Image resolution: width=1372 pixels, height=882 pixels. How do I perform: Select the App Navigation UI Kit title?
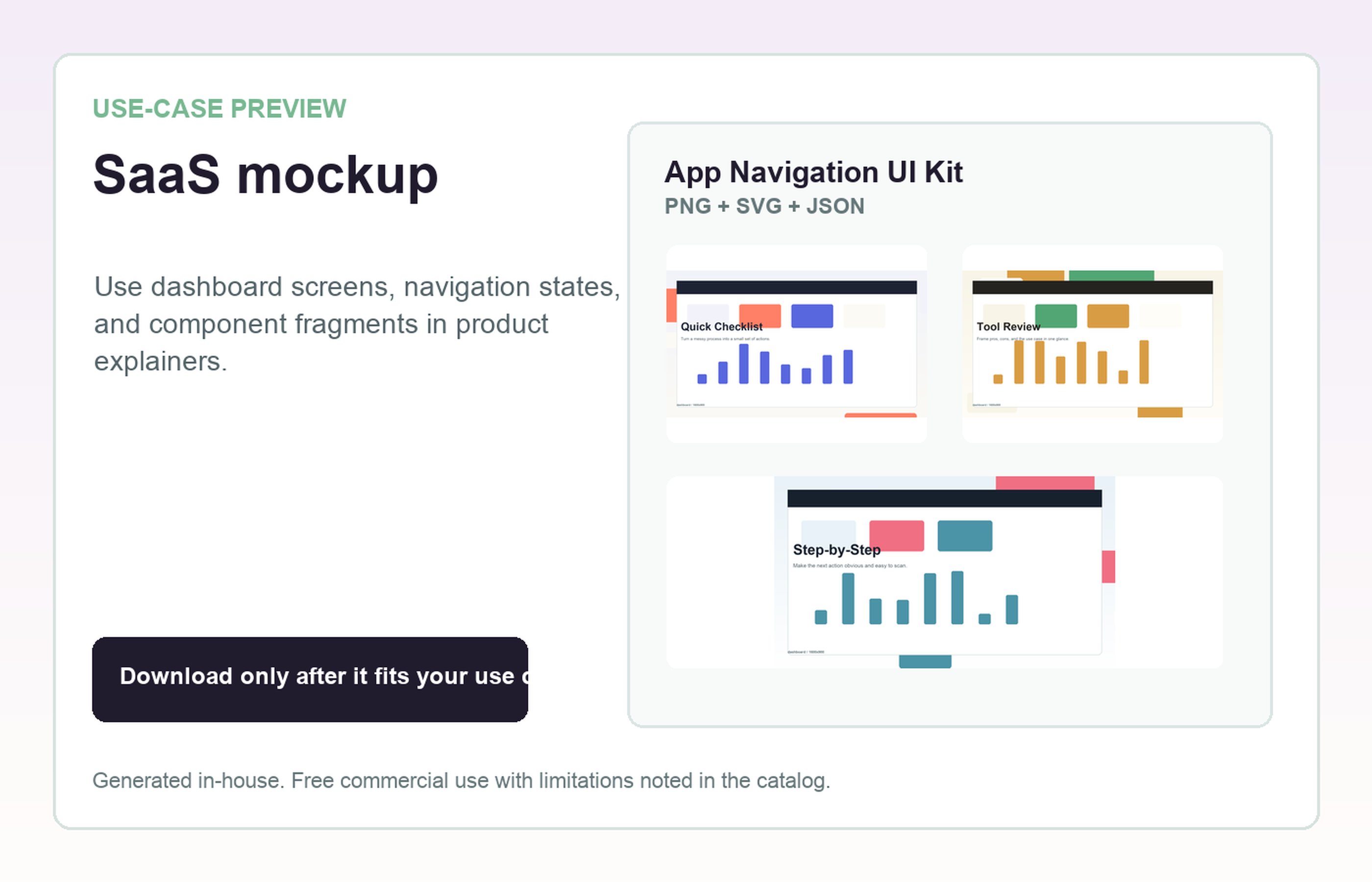(813, 172)
